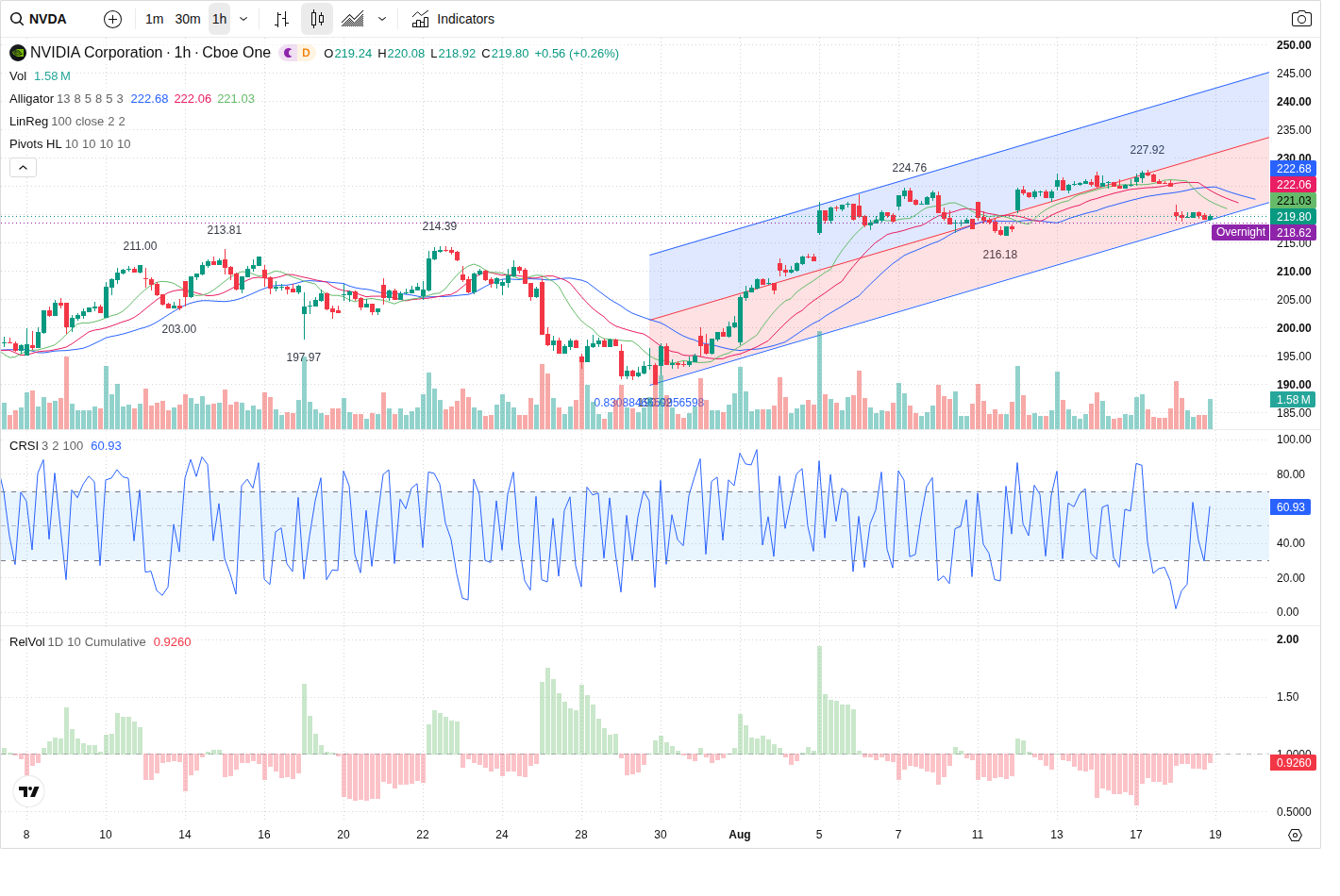1340x896 pixels.
Task: Click the 216.18 pivot low label
Action: pos(999,255)
